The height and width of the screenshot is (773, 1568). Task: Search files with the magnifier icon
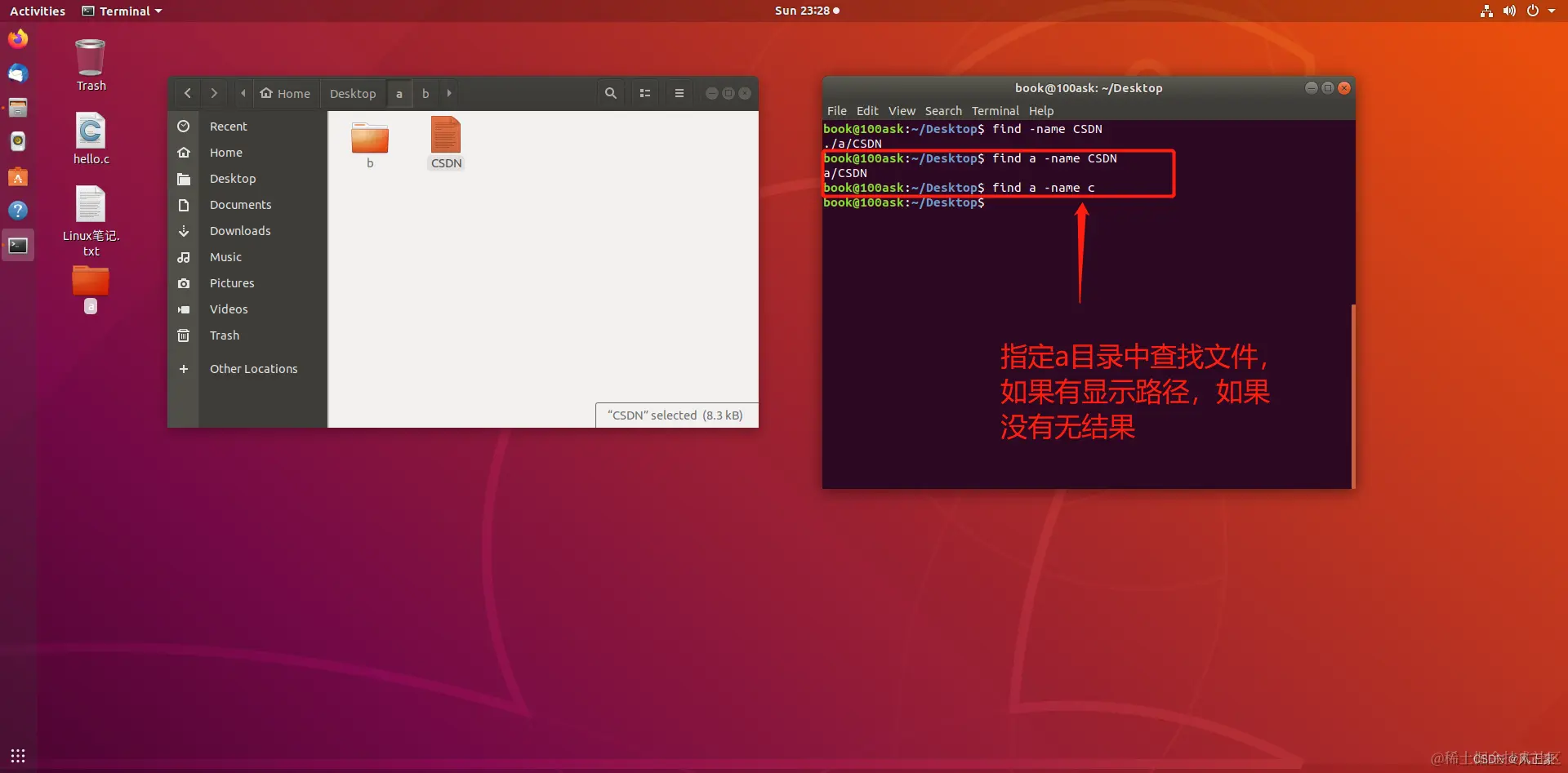610,93
